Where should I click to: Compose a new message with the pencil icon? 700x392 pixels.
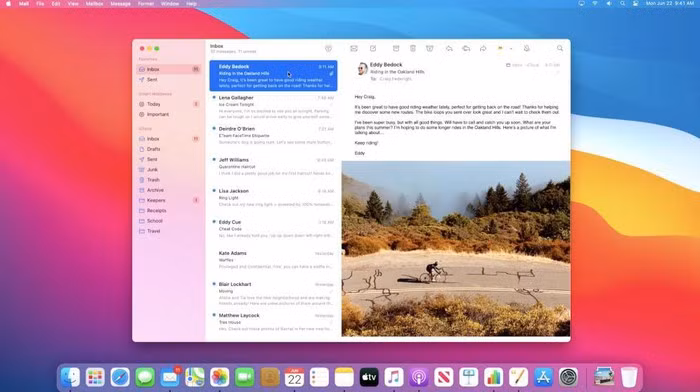(373, 48)
